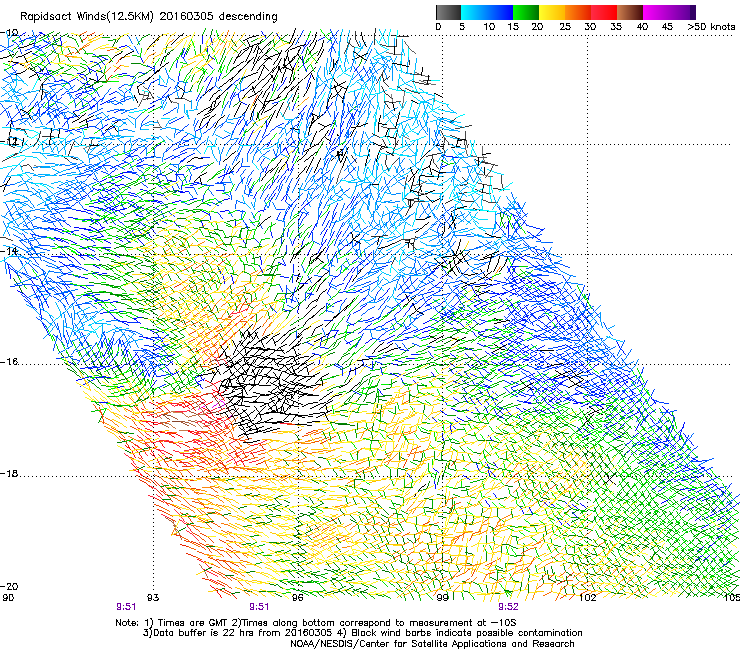Pick the red 30–35 knots legend segment
This screenshot has width=740, height=650.
click(604, 12)
